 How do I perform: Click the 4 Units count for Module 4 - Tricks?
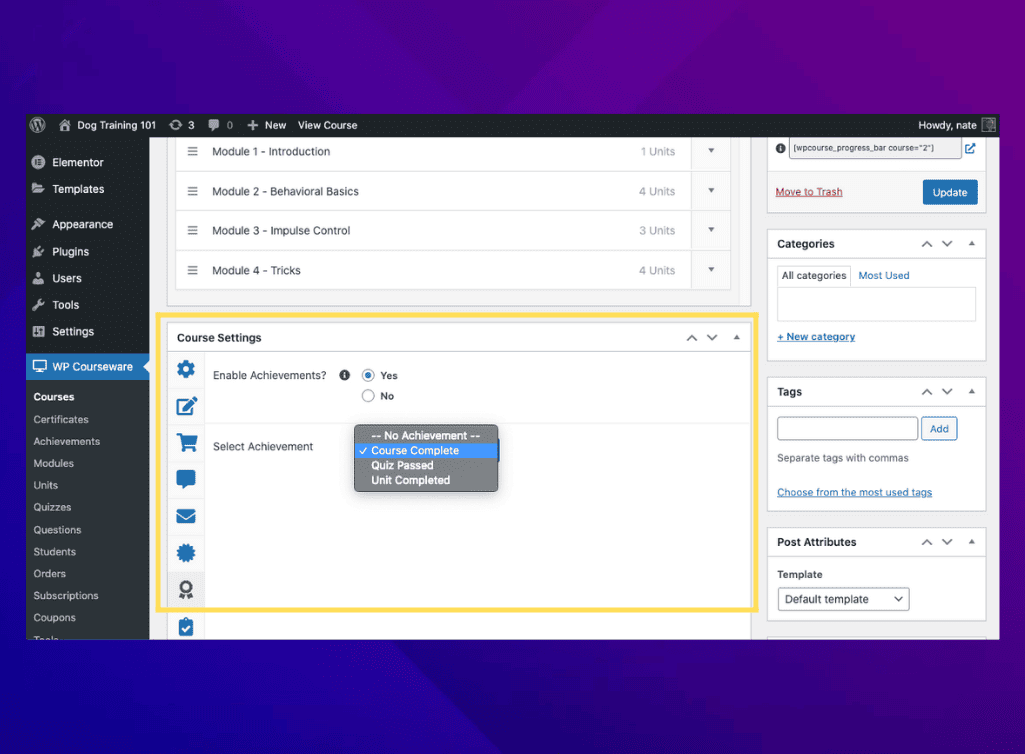coord(657,270)
